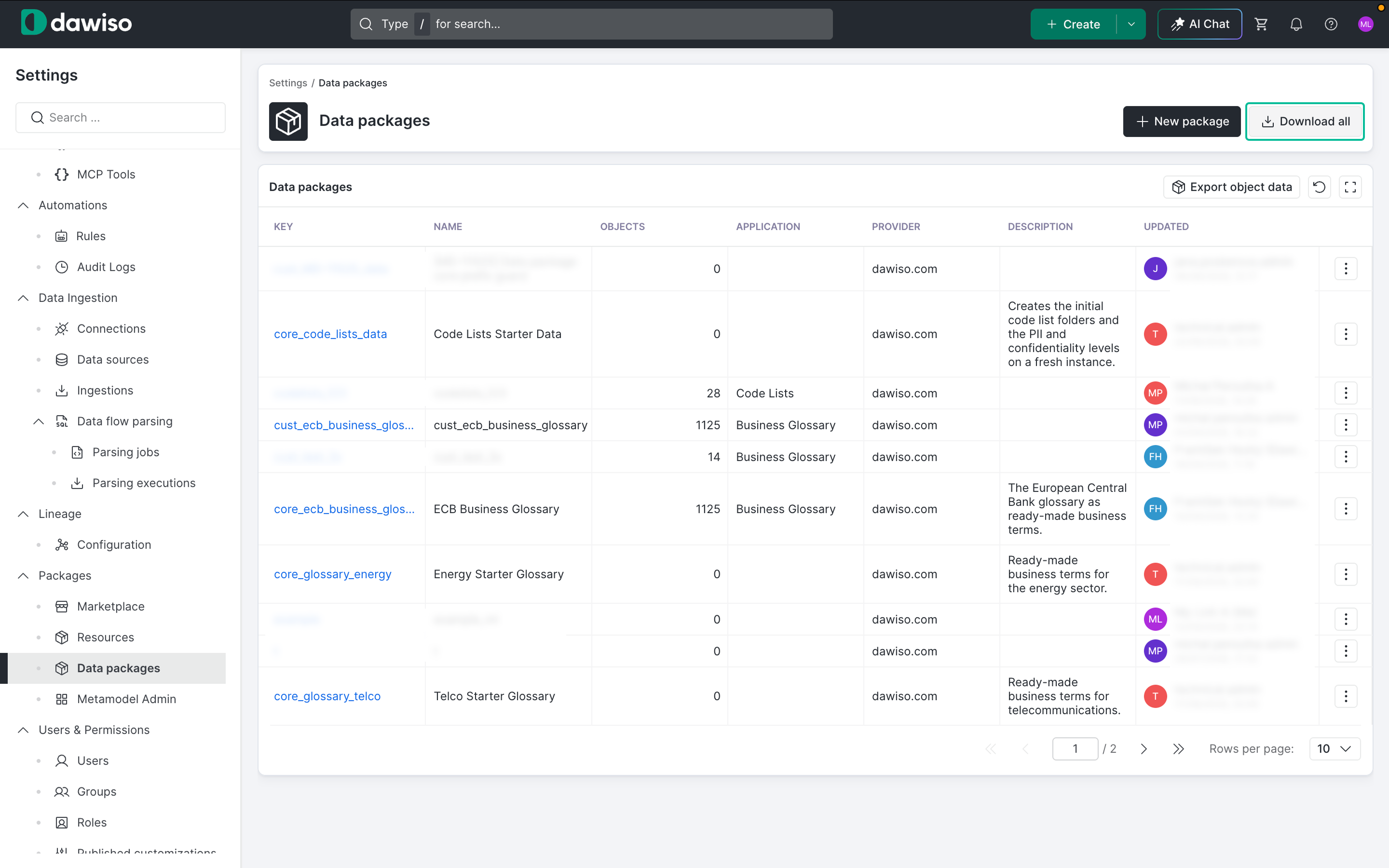This screenshot has width=1389, height=868.
Task: Open row actions for the ML-updated row
Action: 1346,620
